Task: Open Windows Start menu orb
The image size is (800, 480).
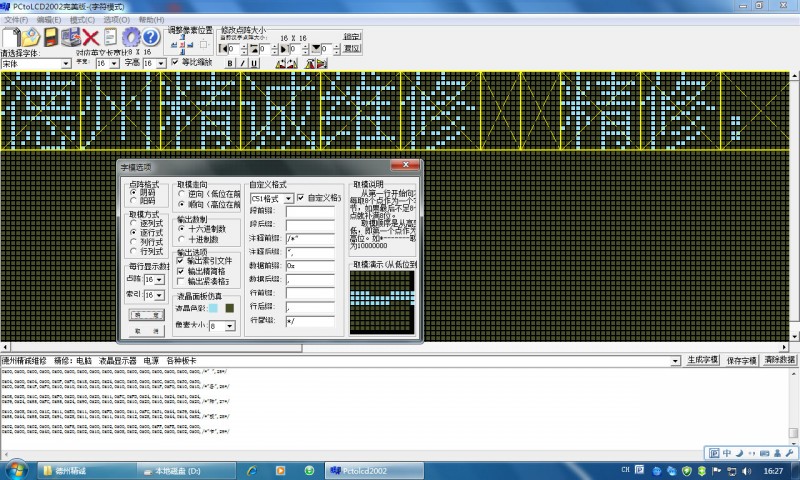Action: point(16,469)
